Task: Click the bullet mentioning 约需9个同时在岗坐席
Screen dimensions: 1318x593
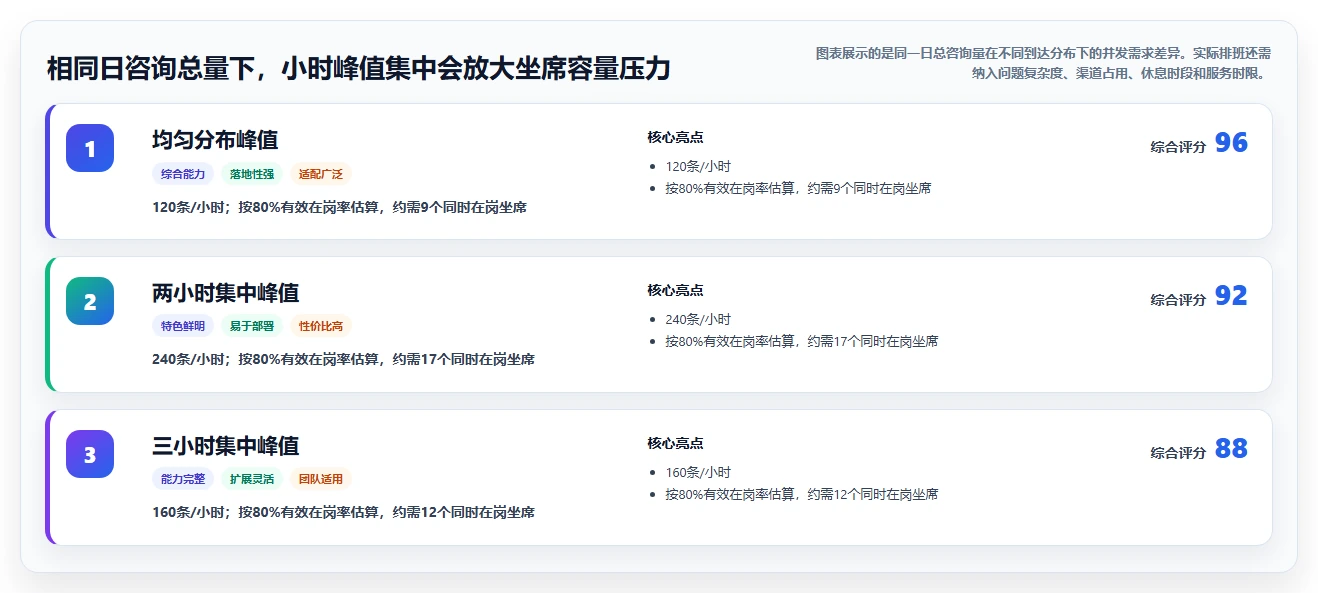Action: point(798,188)
